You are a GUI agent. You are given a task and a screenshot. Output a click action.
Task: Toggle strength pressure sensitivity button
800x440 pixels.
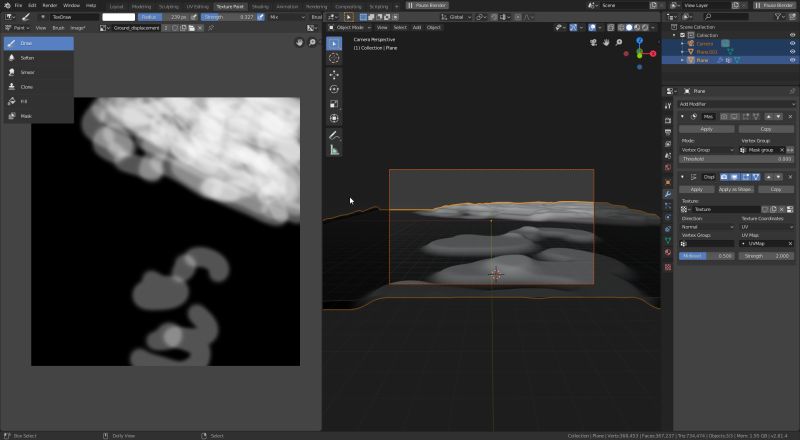pos(261,17)
